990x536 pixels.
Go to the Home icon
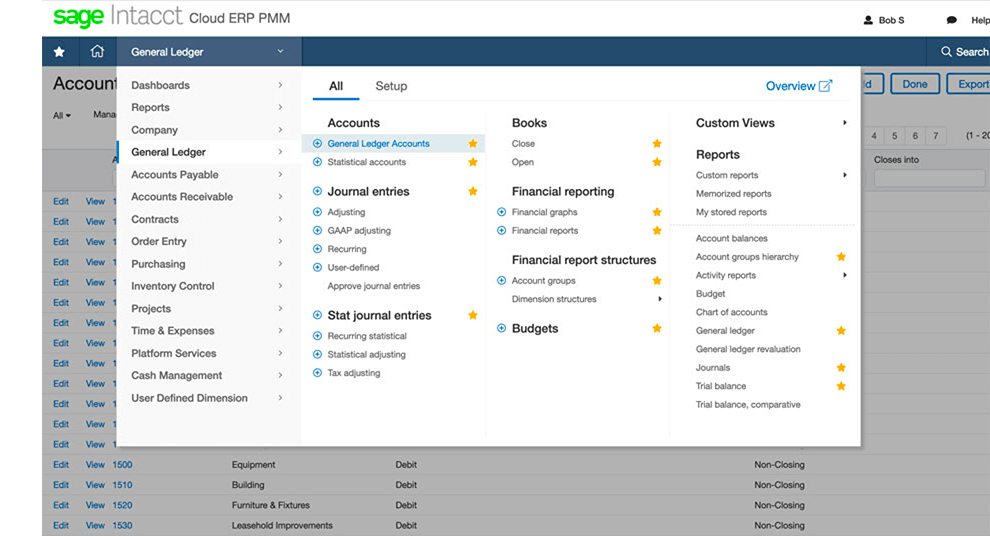[97, 52]
